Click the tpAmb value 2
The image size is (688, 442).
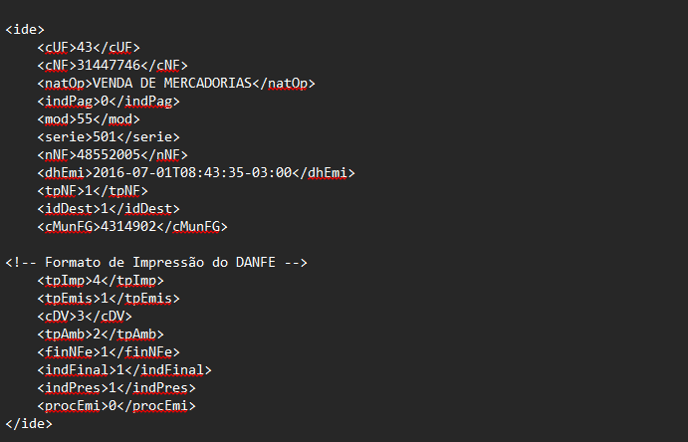[x=97, y=334]
